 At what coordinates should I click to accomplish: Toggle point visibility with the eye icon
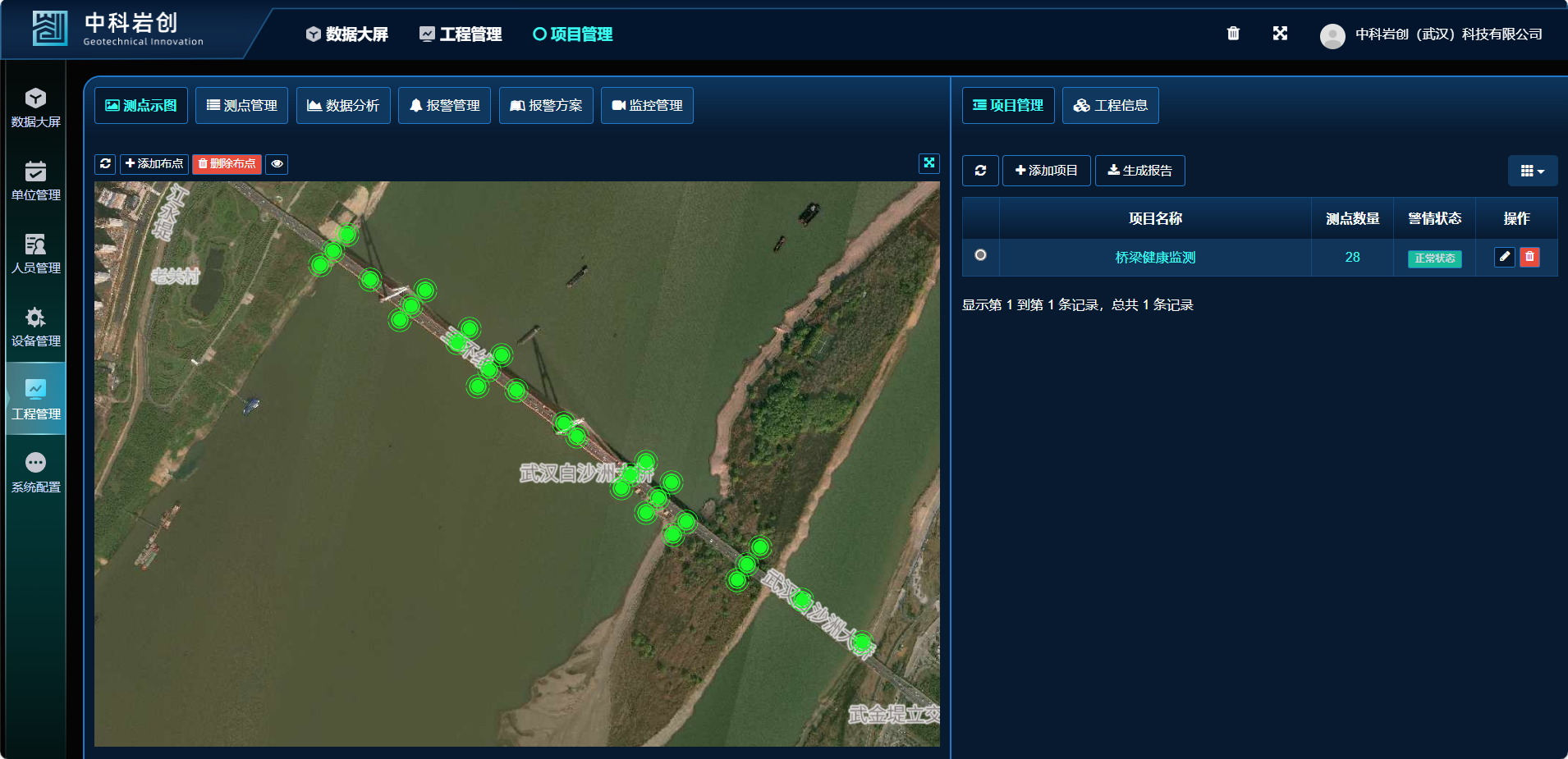[x=277, y=164]
